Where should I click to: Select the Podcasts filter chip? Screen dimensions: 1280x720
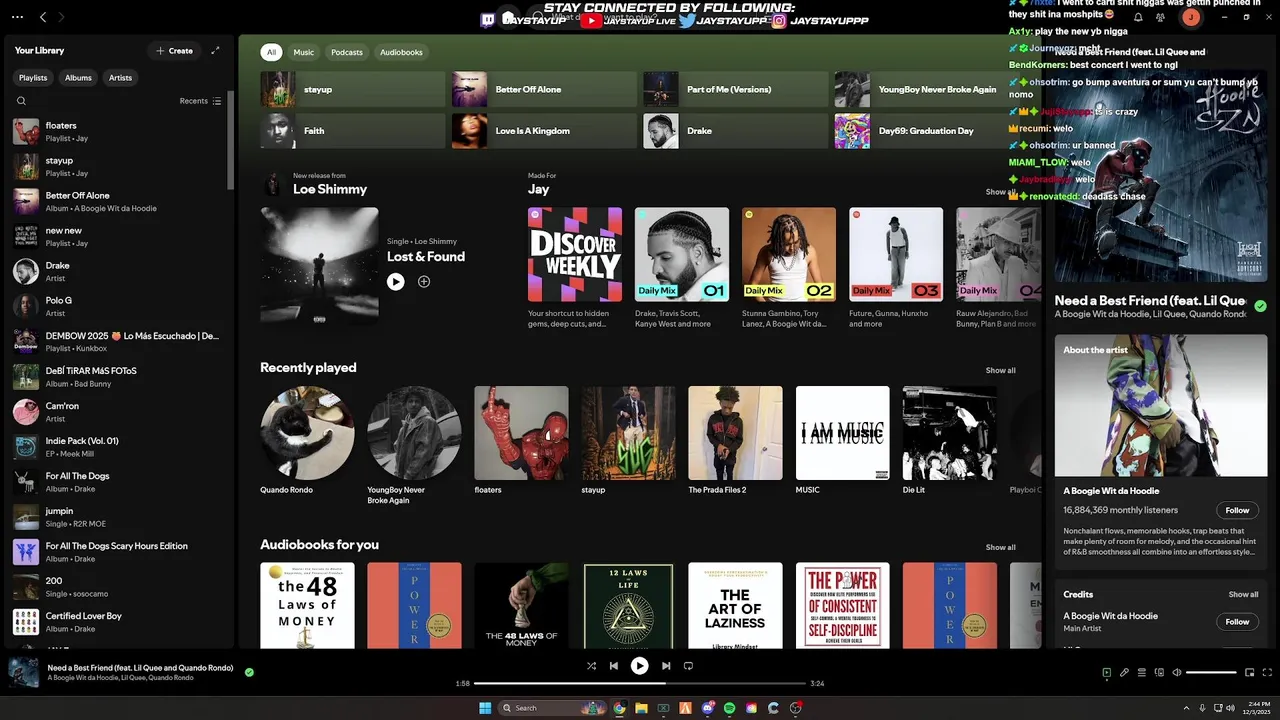coord(347,52)
